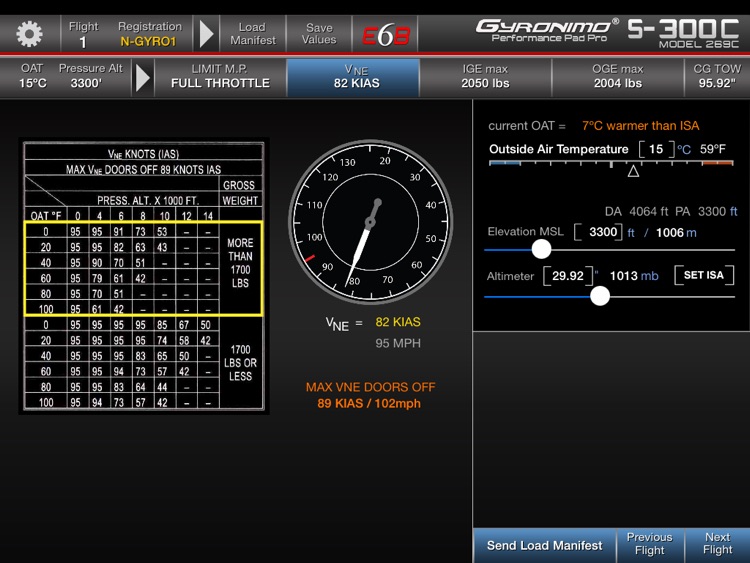Select Registration N-GYRO1
Screen dimensions: 750x563
[149, 34]
